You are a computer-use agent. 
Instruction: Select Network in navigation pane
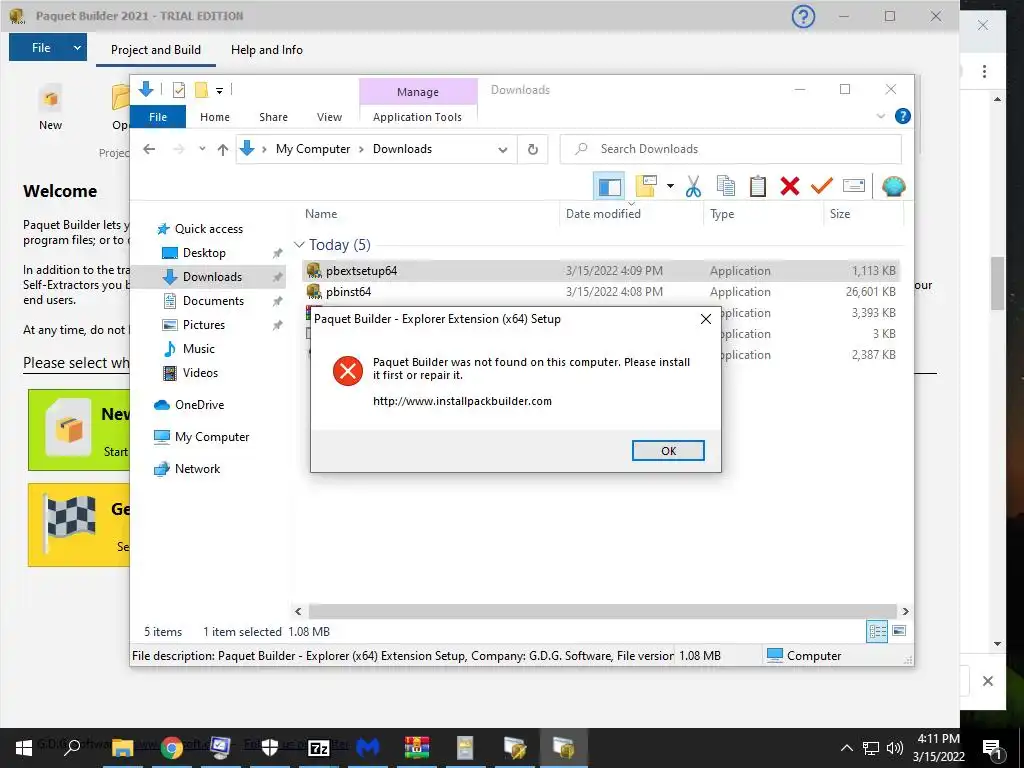click(197, 469)
